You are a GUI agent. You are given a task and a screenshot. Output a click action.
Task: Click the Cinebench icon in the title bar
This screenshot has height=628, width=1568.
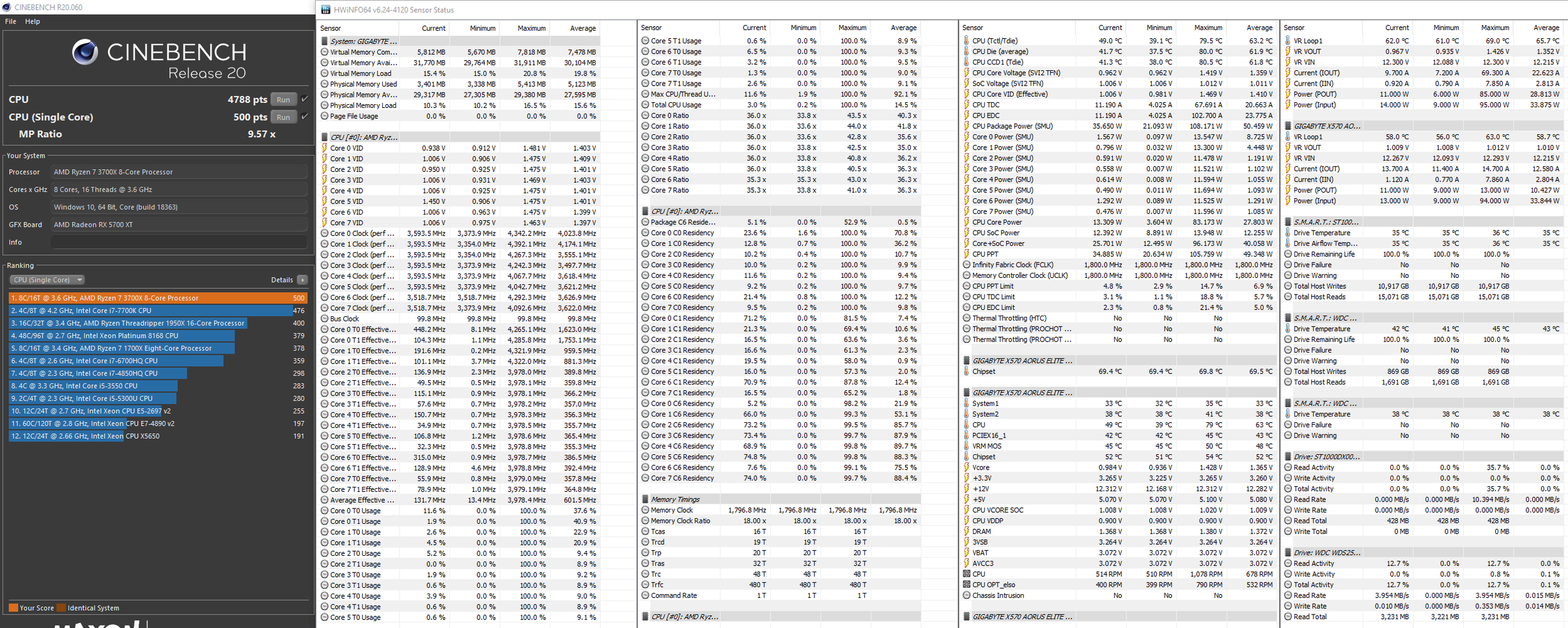tap(6, 7)
